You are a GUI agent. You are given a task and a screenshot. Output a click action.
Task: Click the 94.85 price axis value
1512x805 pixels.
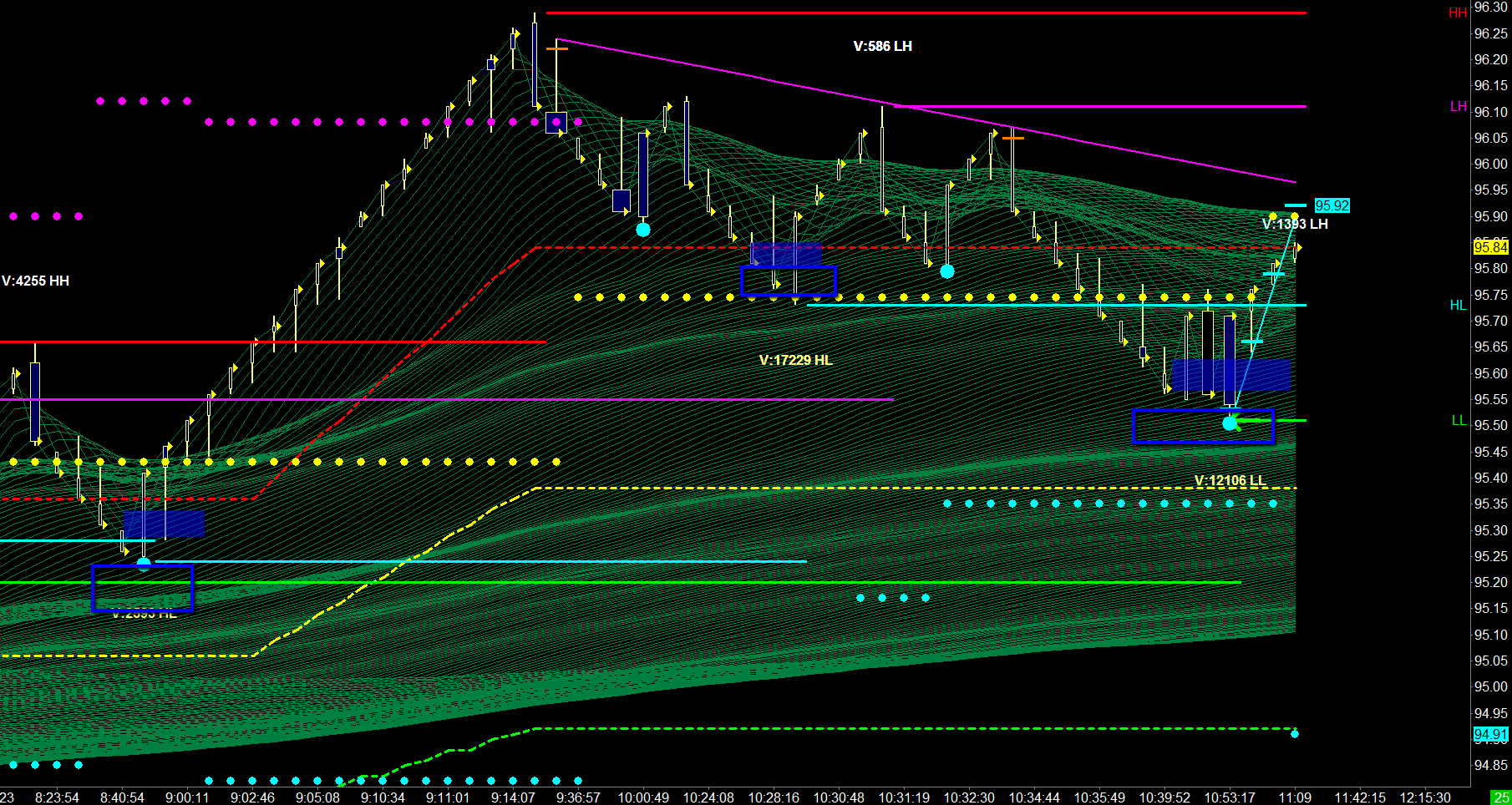[1491, 766]
